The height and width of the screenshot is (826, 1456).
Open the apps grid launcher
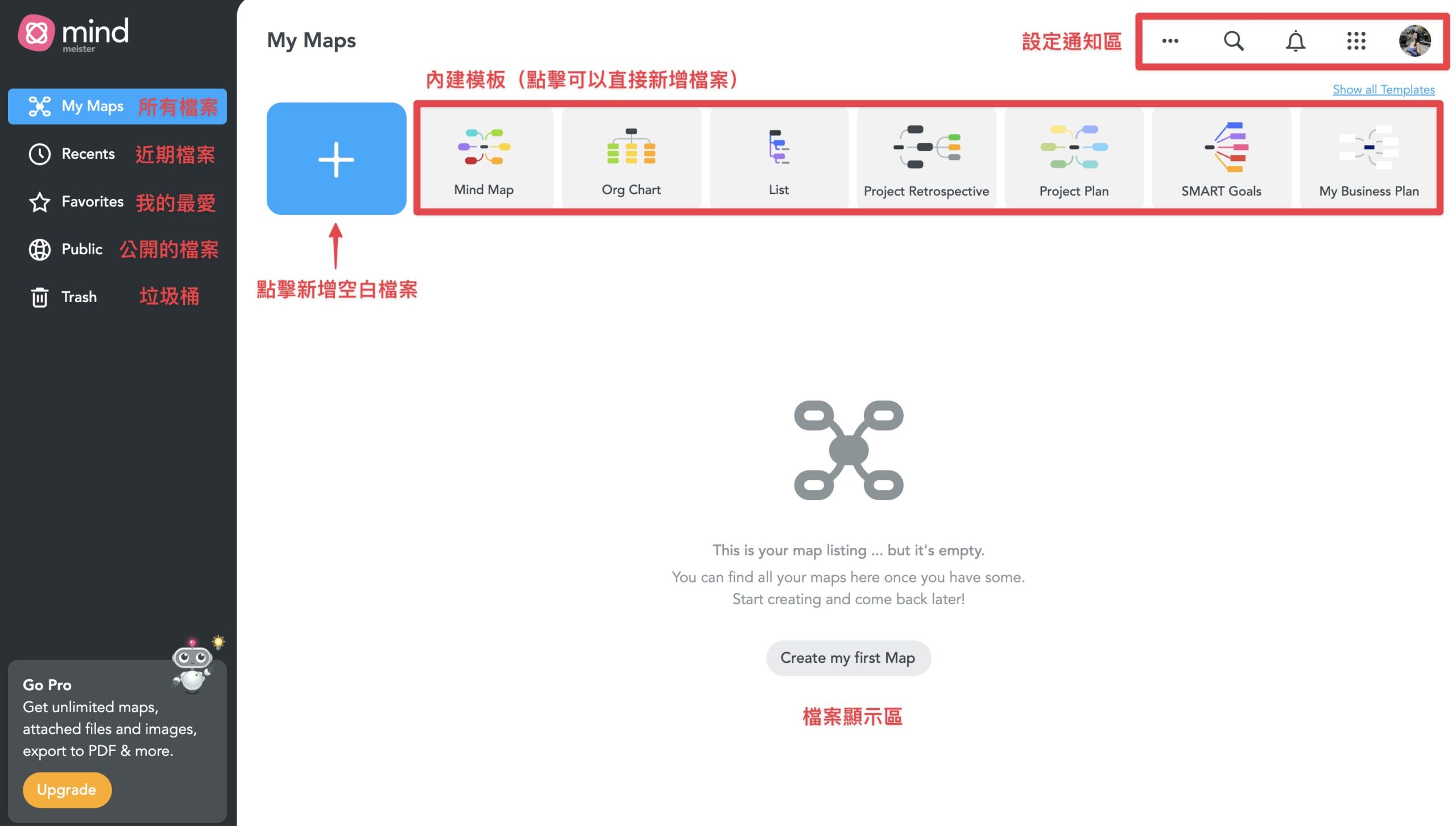1356,41
